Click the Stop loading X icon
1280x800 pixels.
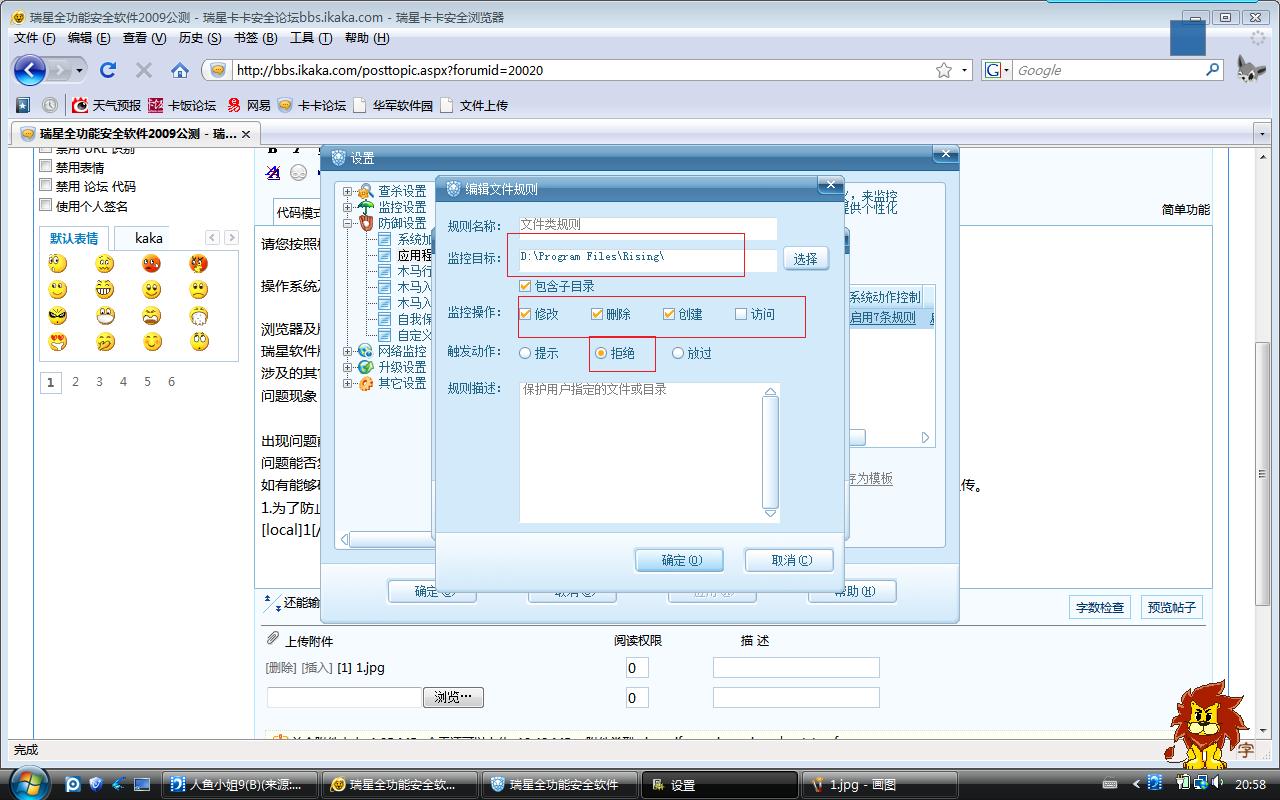(144, 70)
